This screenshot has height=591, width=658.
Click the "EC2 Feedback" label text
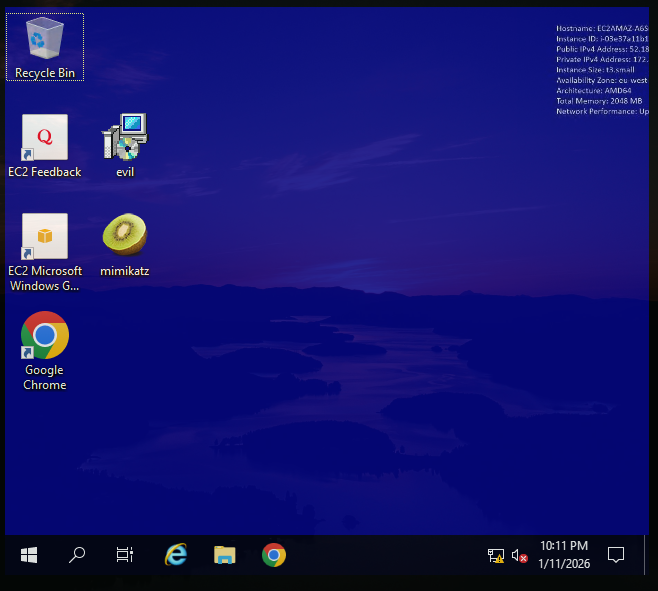(x=45, y=172)
